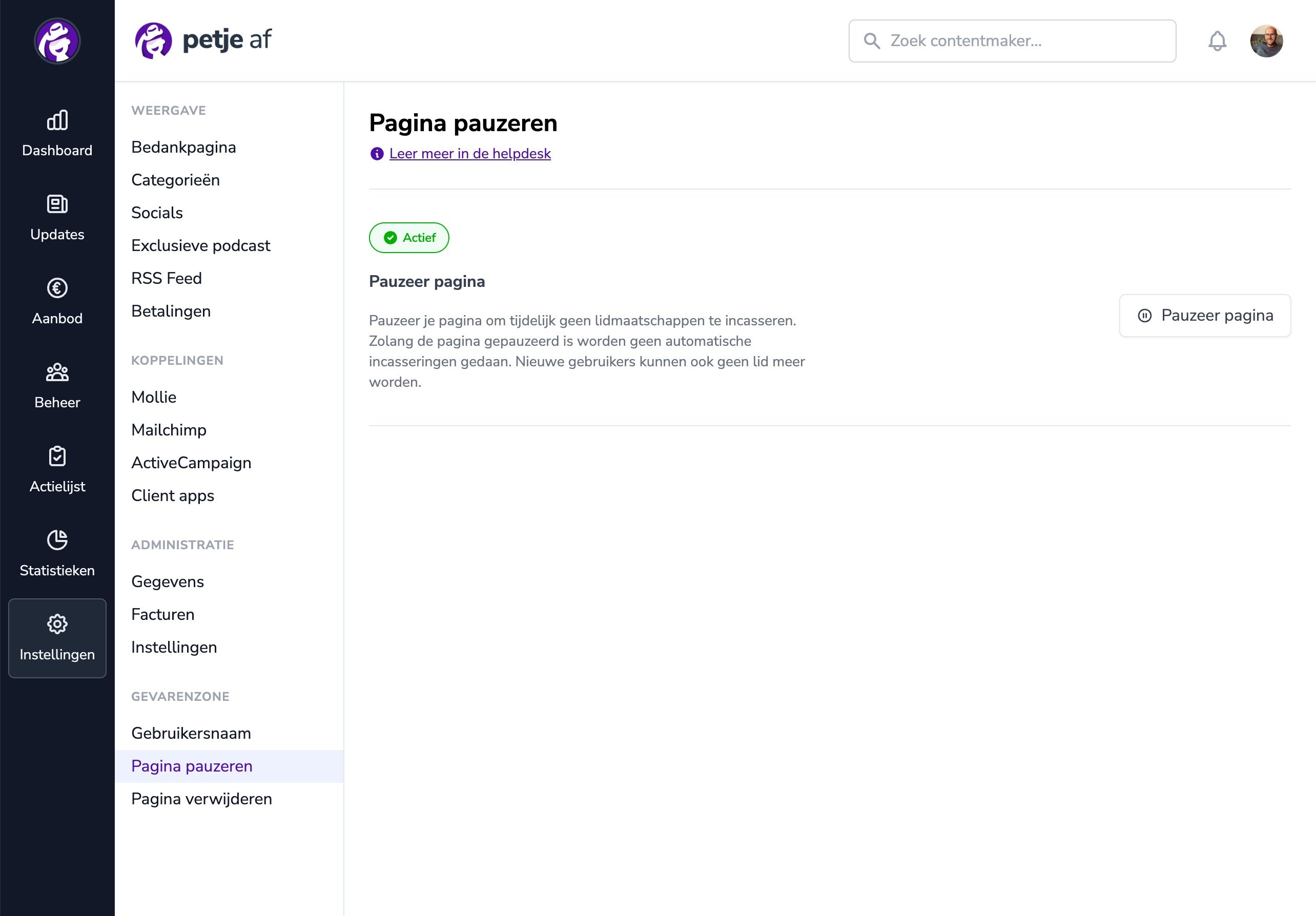Select Bedankpagina in settings menu
Screen dimensions: 1316x916
[183, 147]
